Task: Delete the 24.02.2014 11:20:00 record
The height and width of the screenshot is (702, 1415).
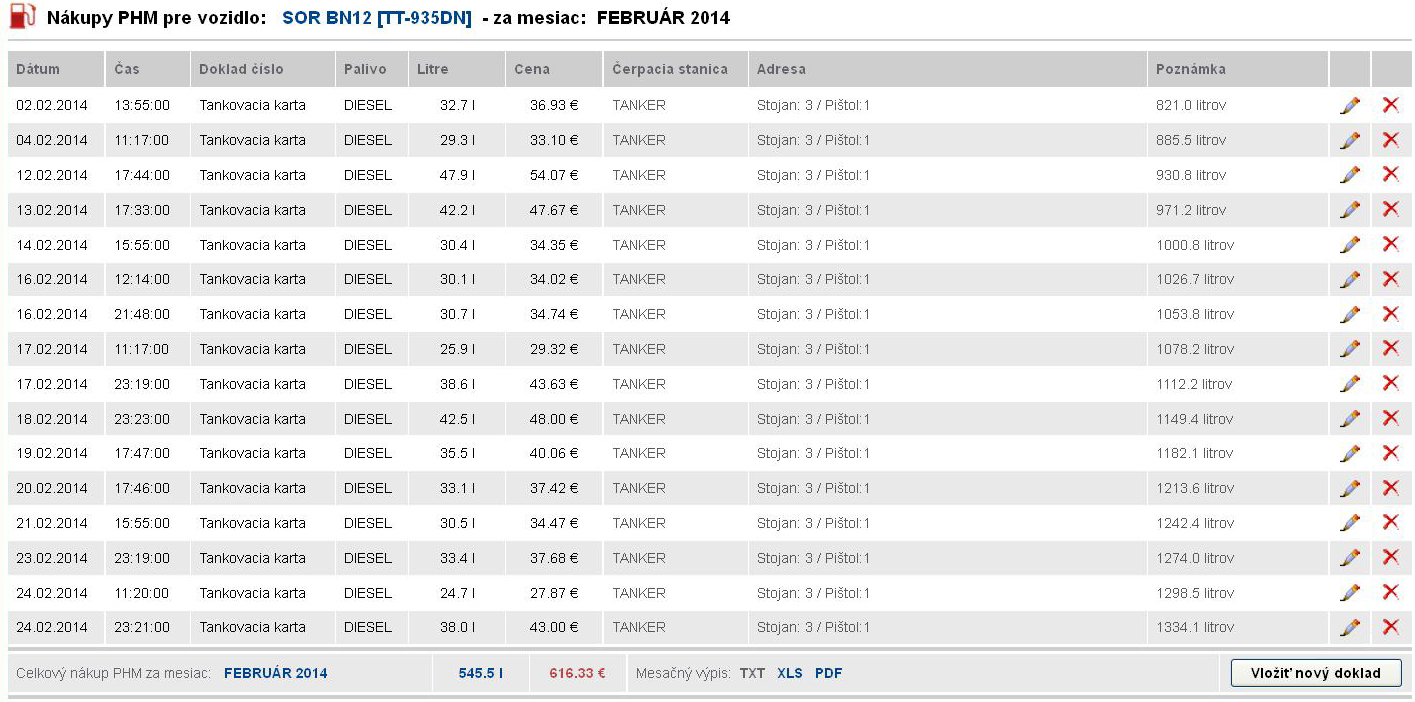Action: (x=1390, y=592)
